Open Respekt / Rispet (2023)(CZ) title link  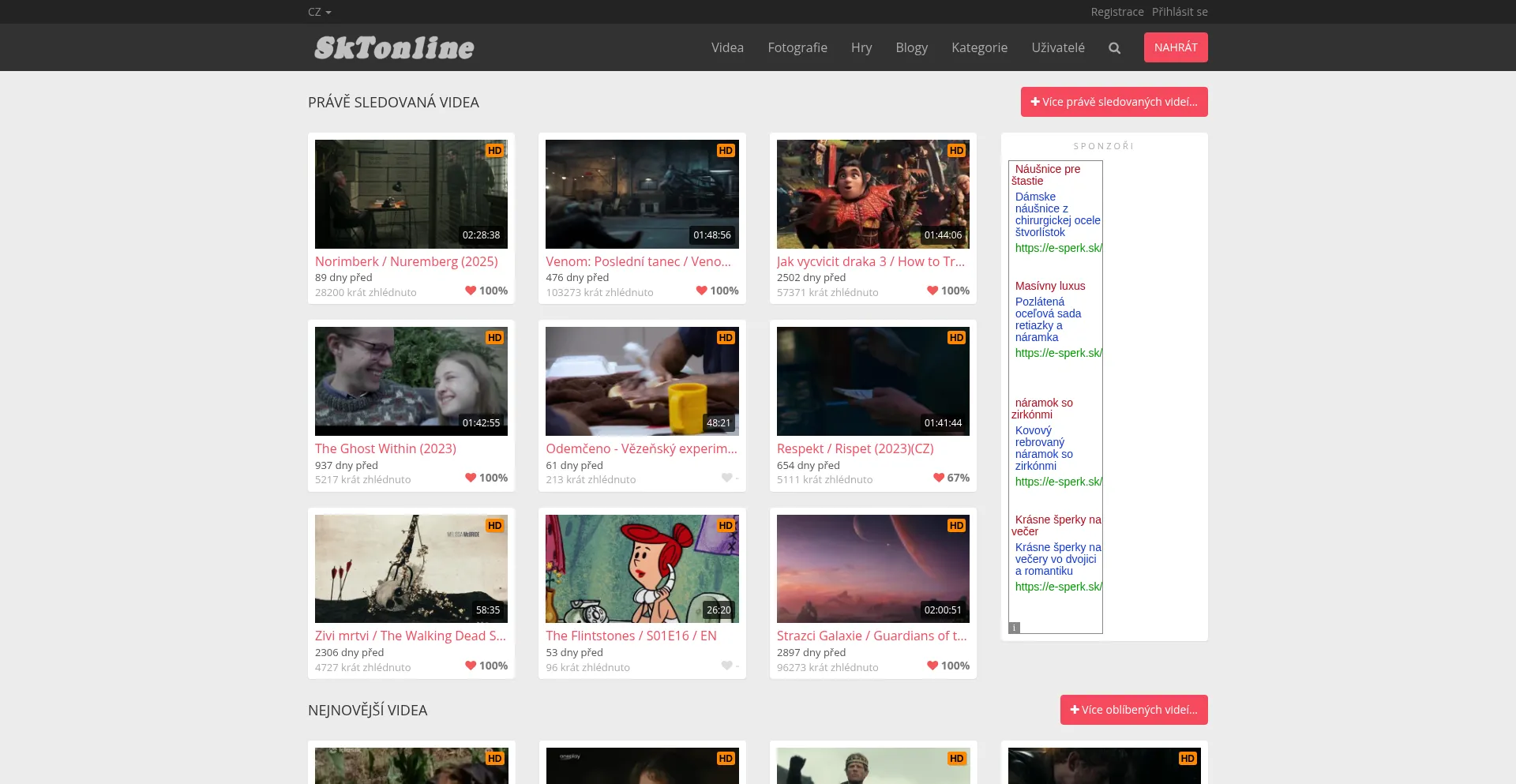pyautogui.click(x=855, y=448)
